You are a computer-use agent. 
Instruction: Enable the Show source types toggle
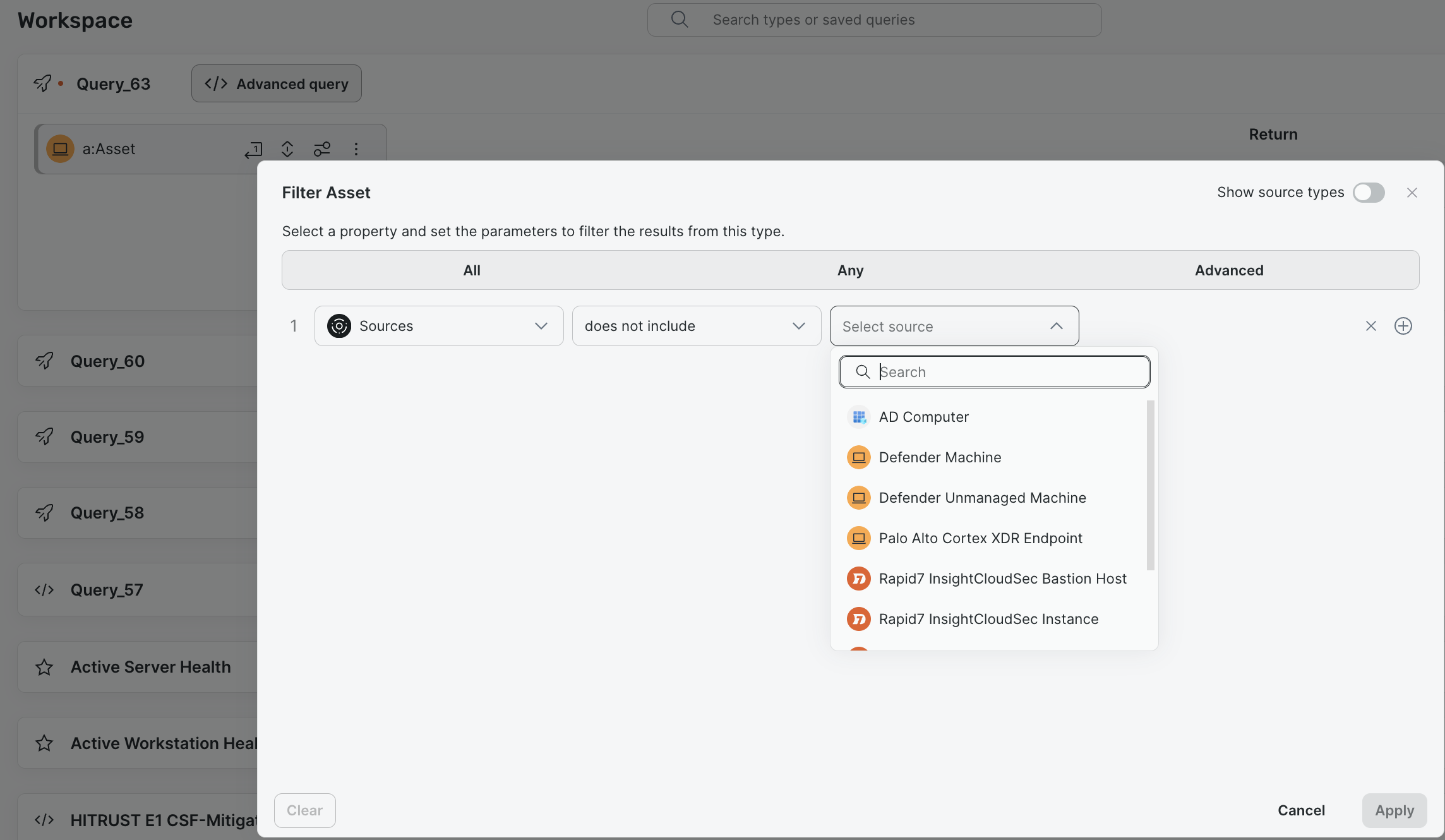click(1369, 193)
